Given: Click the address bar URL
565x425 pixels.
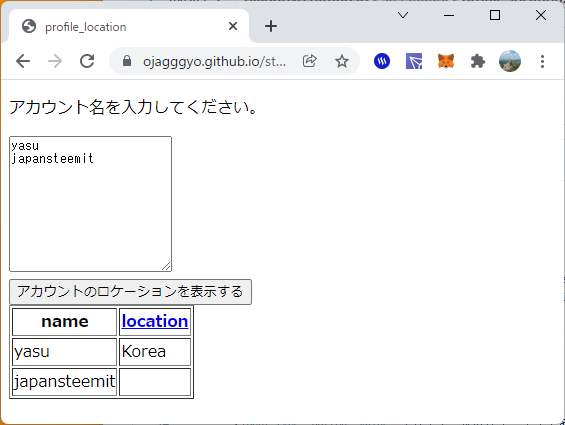Looking at the screenshot, I should (x=214, y=61).
